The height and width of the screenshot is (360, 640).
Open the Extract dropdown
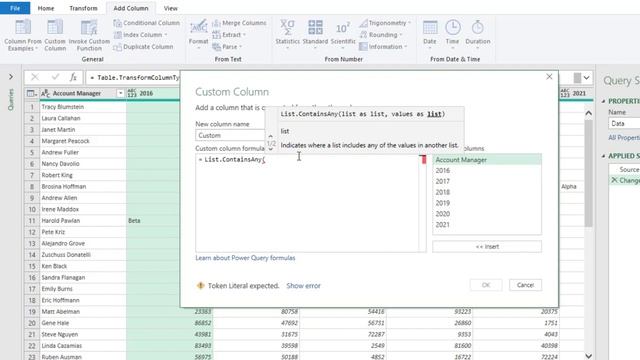coord(229,35)
